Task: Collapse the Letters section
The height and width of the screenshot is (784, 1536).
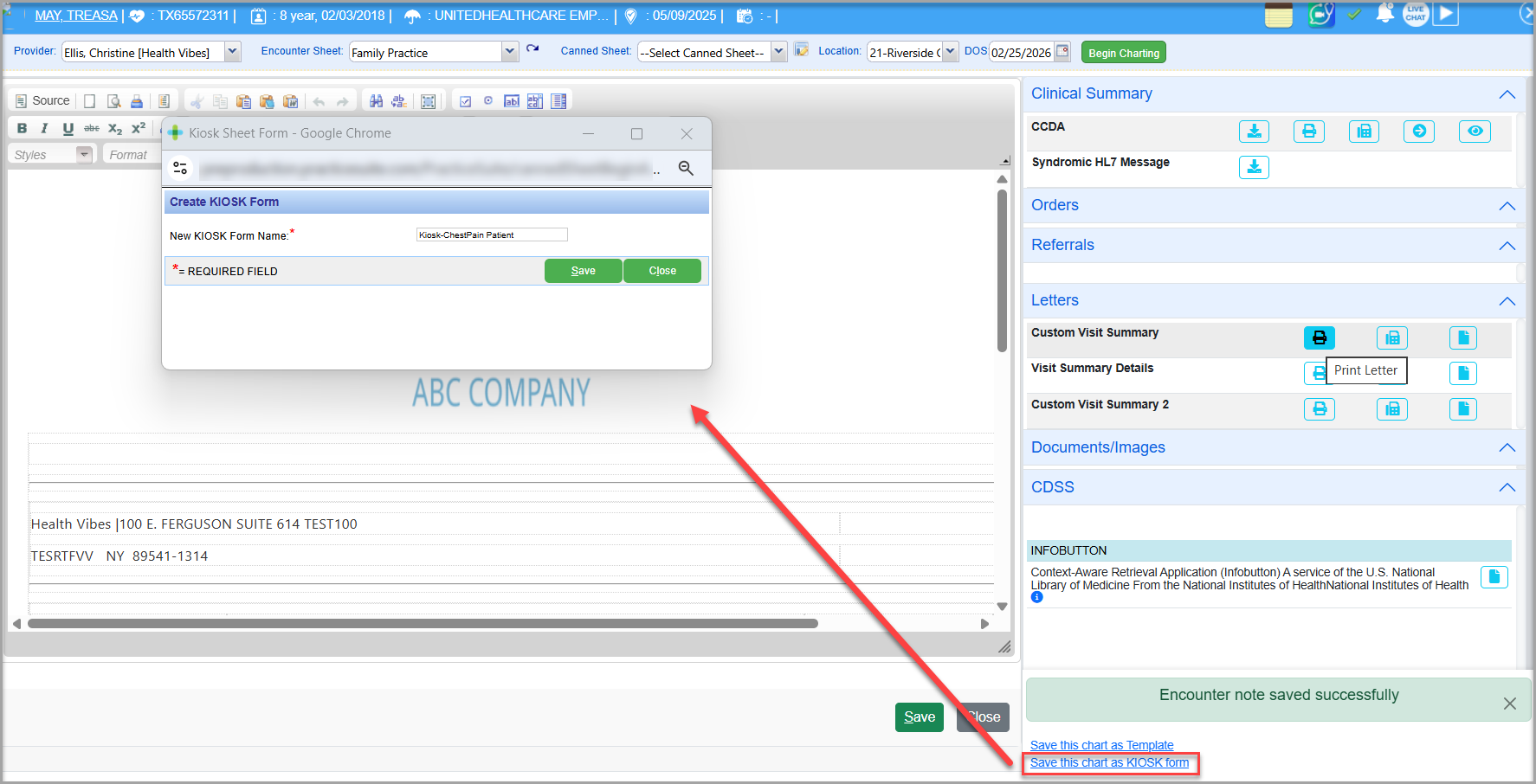Action: 1507,301
